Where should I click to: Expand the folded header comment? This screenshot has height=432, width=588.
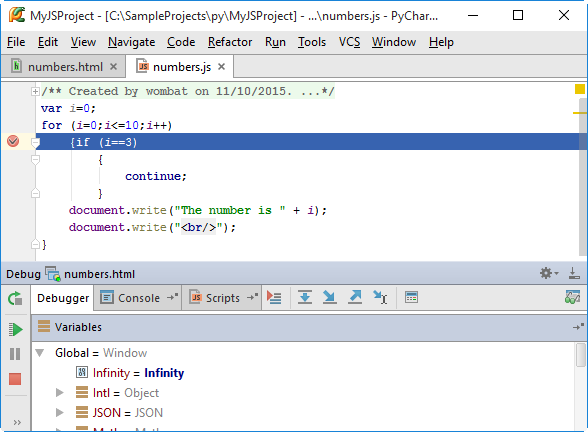pos(35,91)
